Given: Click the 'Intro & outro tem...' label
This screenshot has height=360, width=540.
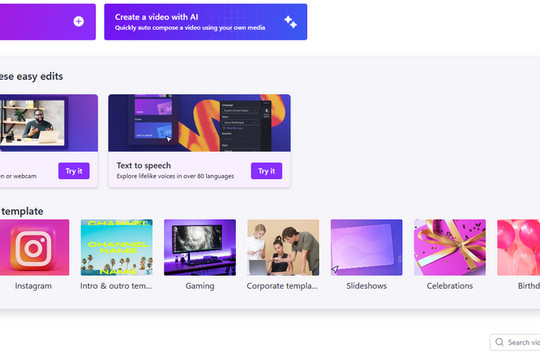Looking at the screenshot, I should tap(116, 286).
